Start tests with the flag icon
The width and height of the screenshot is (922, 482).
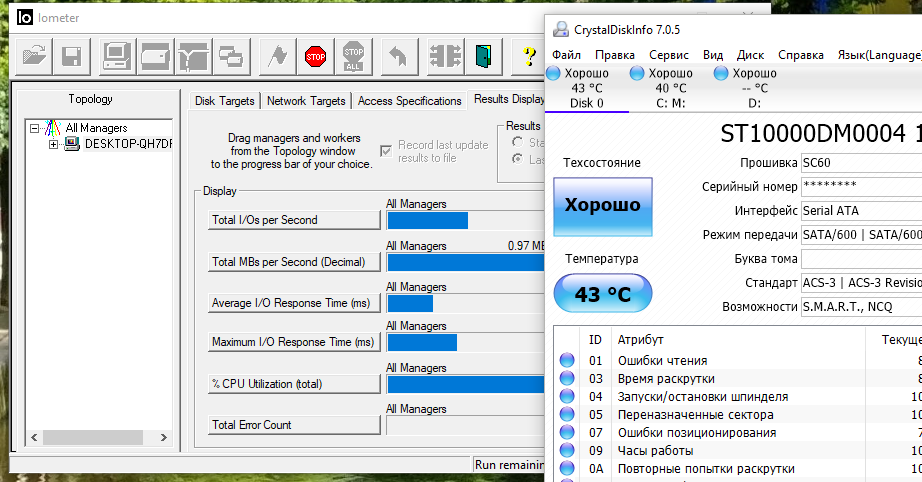coord(278,57)
